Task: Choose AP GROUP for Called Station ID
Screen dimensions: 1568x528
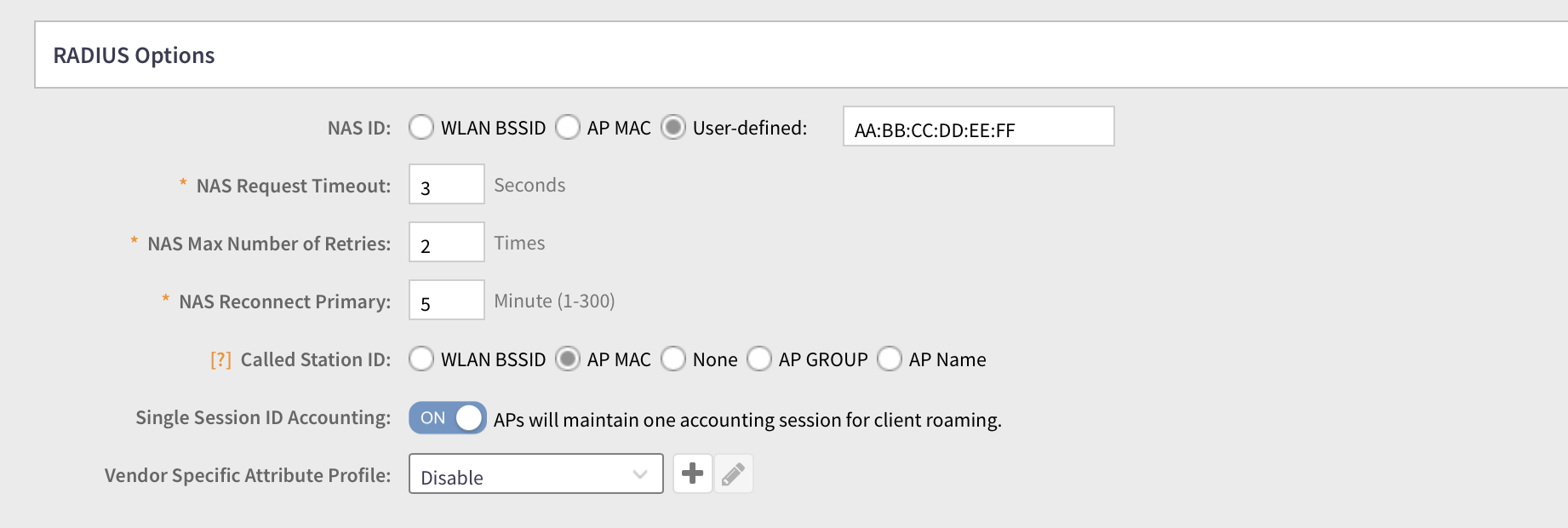Action: (x=759, y=359)
